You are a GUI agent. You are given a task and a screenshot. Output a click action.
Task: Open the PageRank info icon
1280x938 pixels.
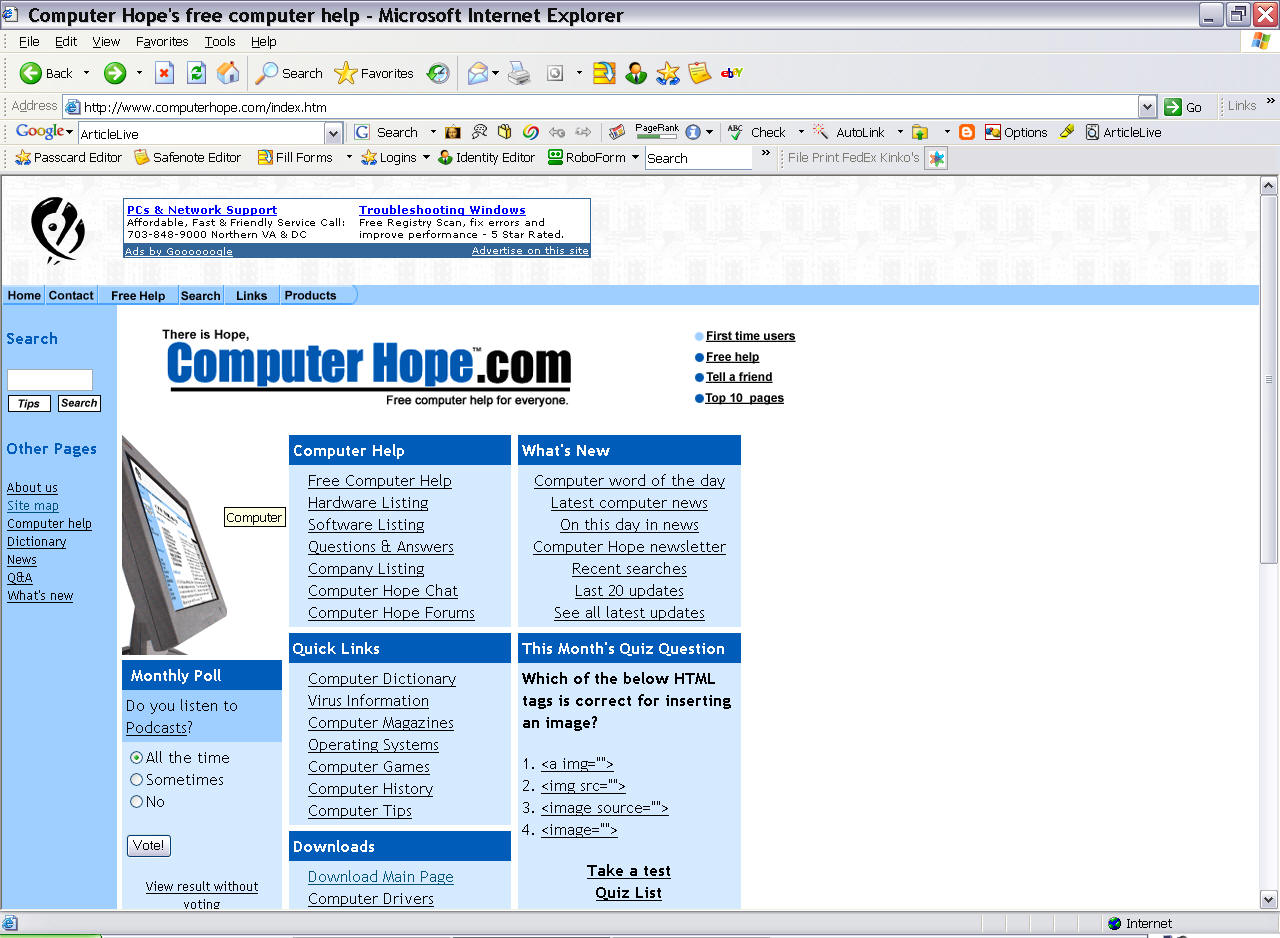tap(693, 132)
